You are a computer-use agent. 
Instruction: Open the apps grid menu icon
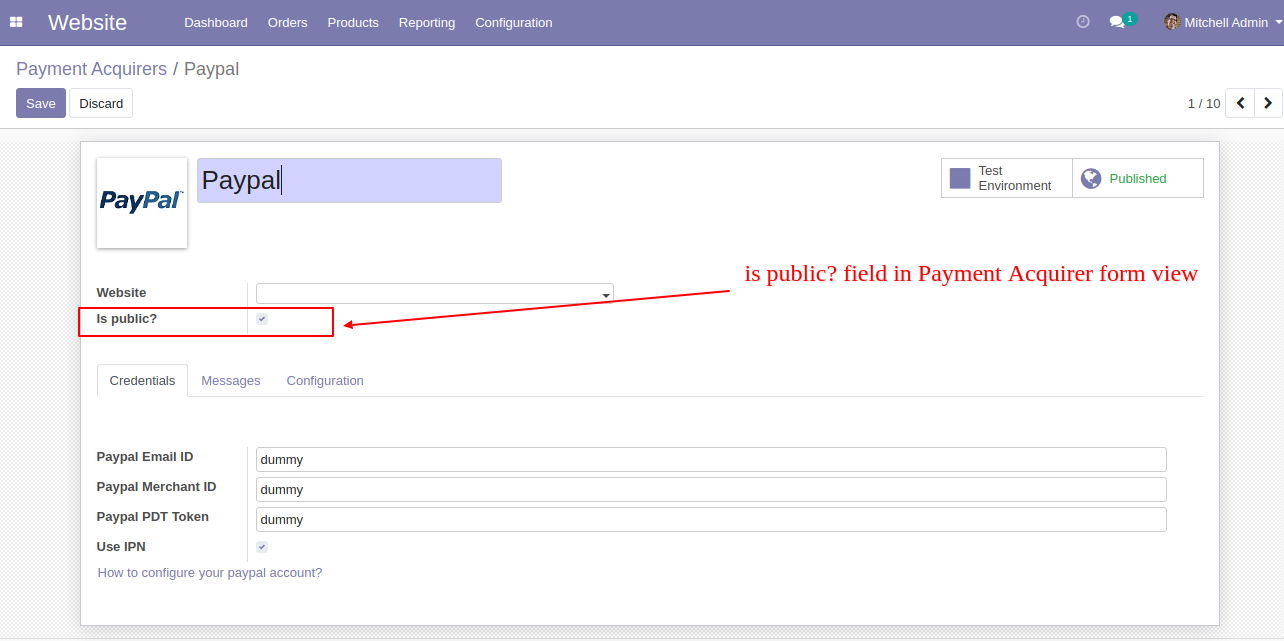[16, 22]
